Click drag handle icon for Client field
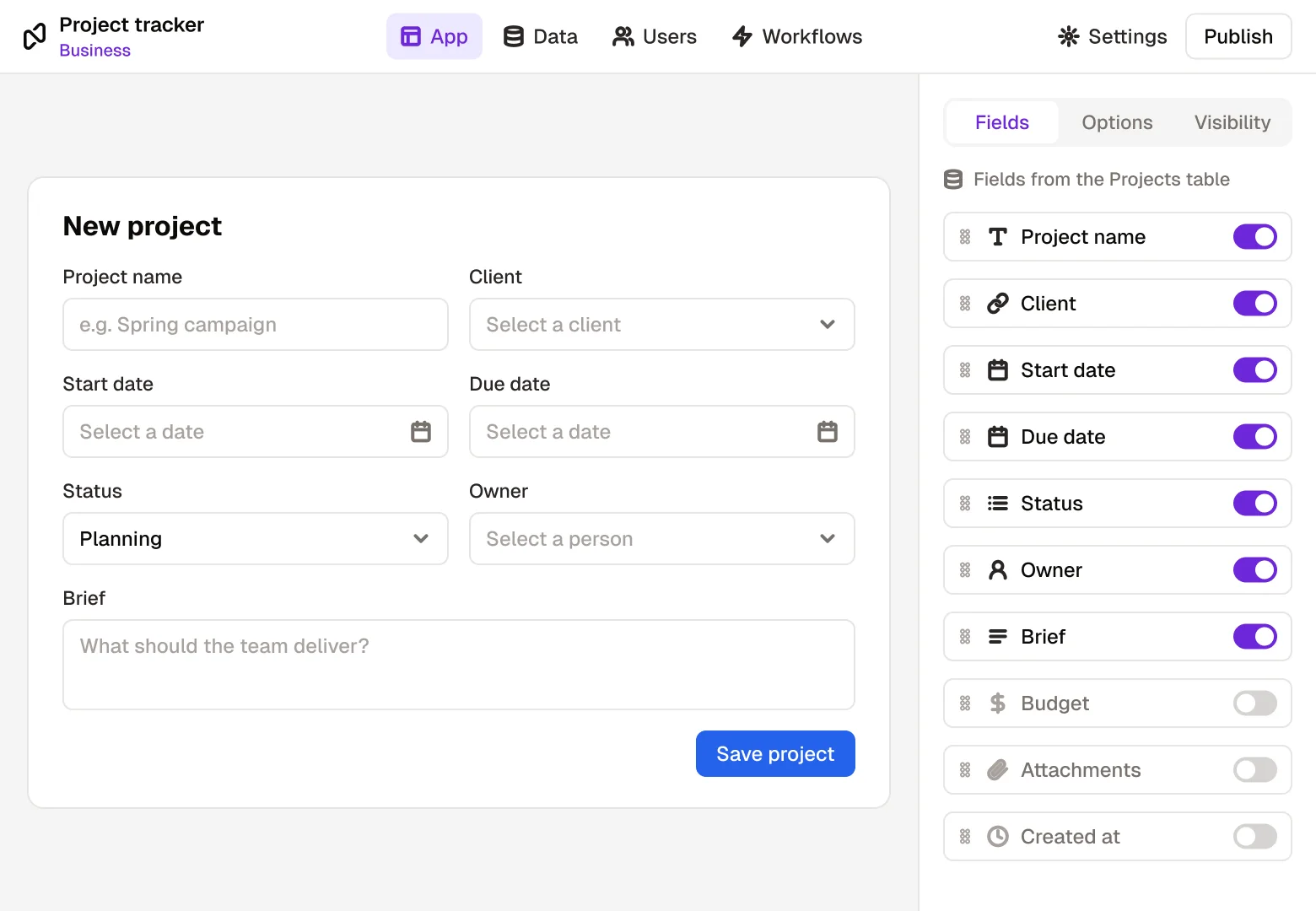The height and width of the screenshot is (911, 1316). (x=965, y=304)
